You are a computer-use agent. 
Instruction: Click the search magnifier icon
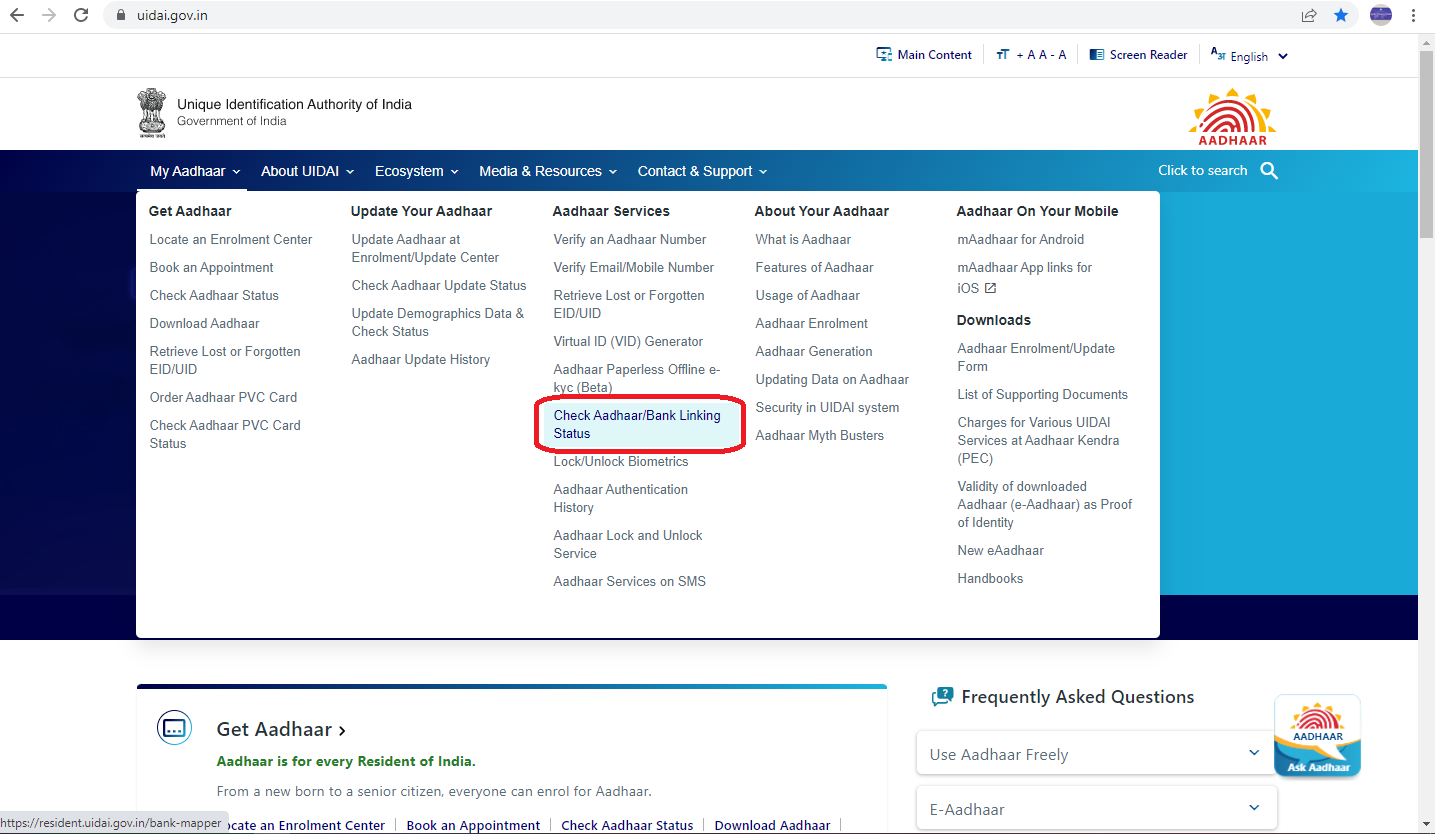coord(1269,171)
